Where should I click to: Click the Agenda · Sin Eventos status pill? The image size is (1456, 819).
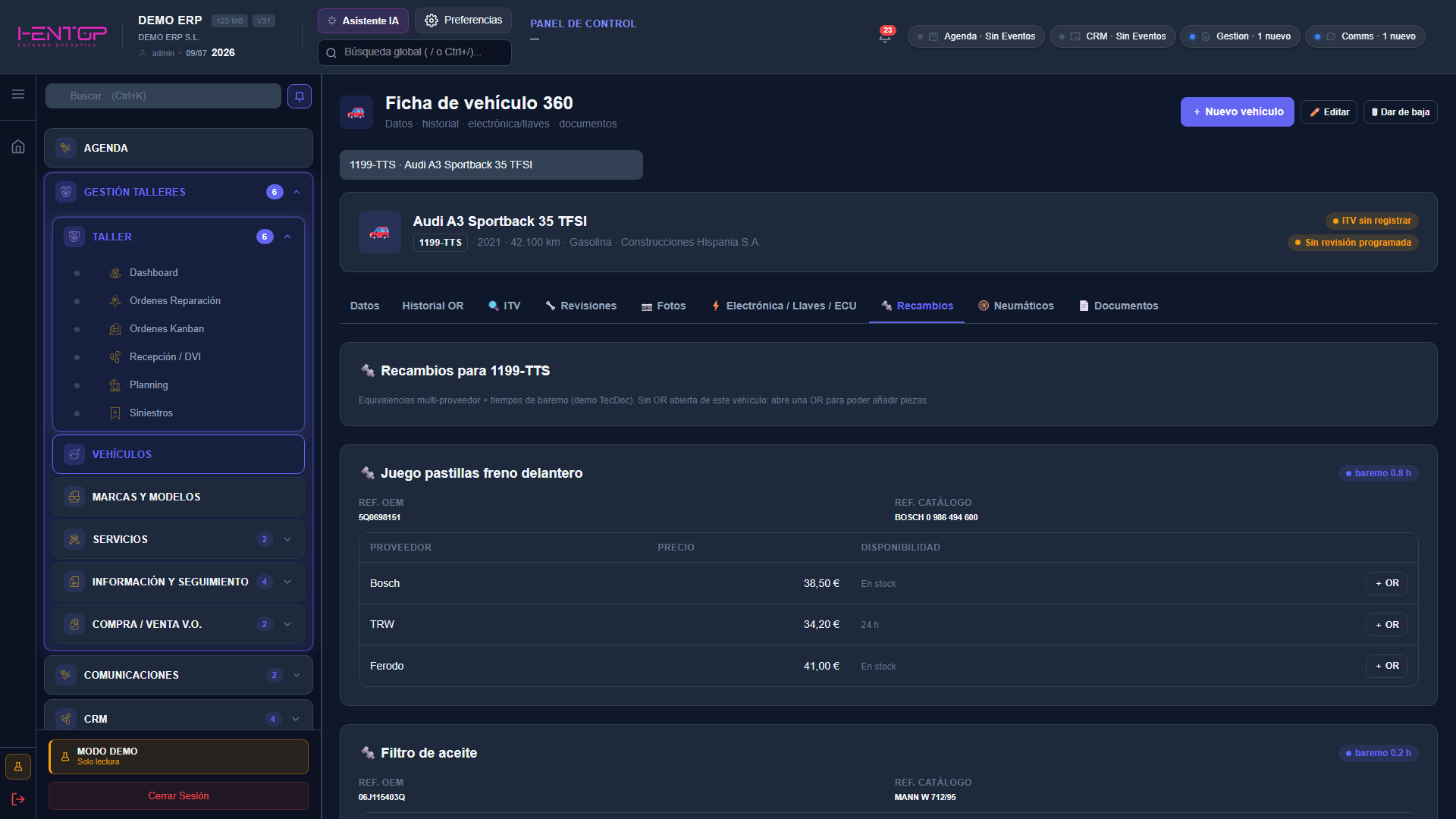pos(976,36)
